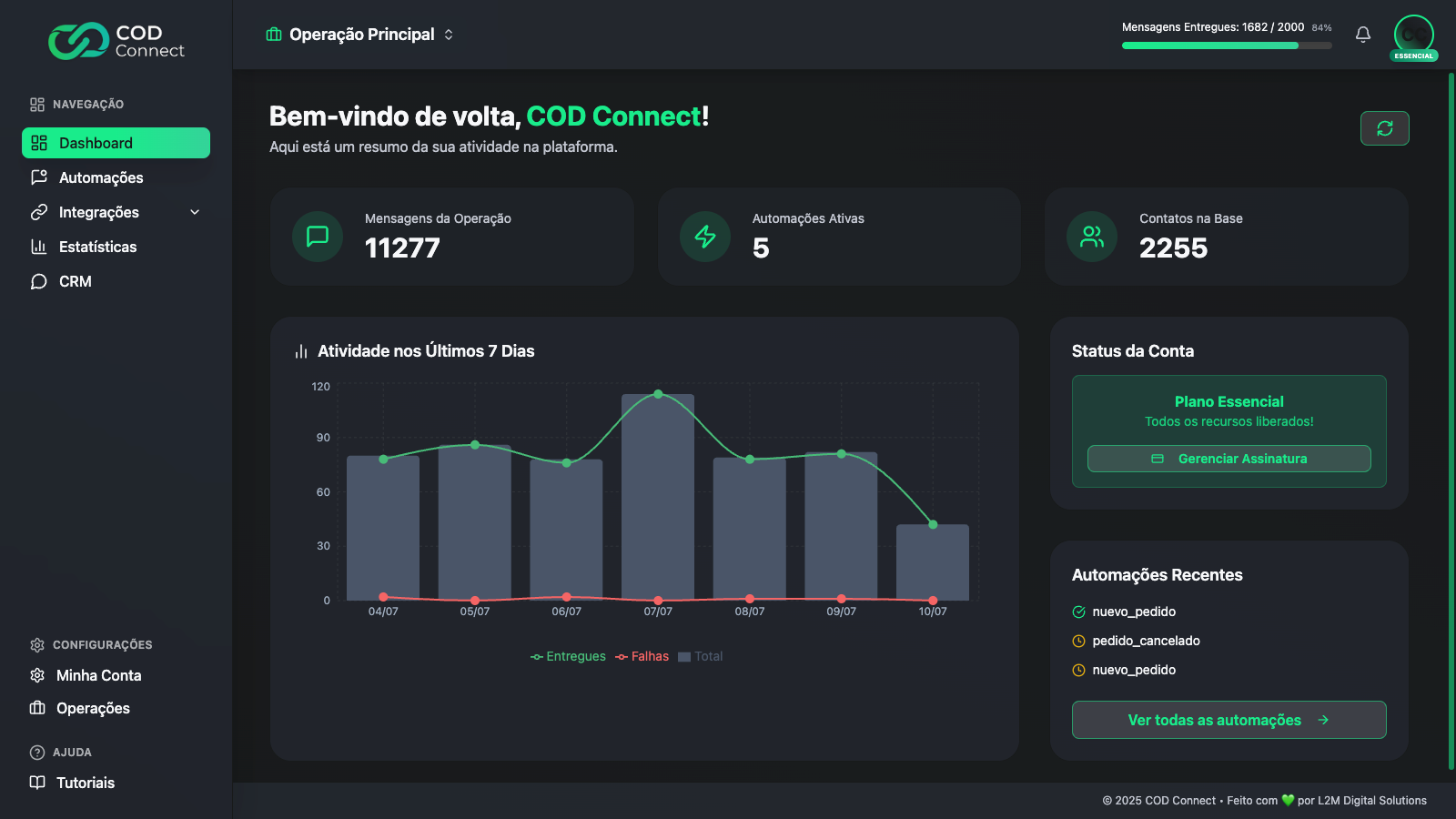1456x819 pixels.
Task: Click the Estatísticas bar chart icon
Action: [x=39, y=247]
